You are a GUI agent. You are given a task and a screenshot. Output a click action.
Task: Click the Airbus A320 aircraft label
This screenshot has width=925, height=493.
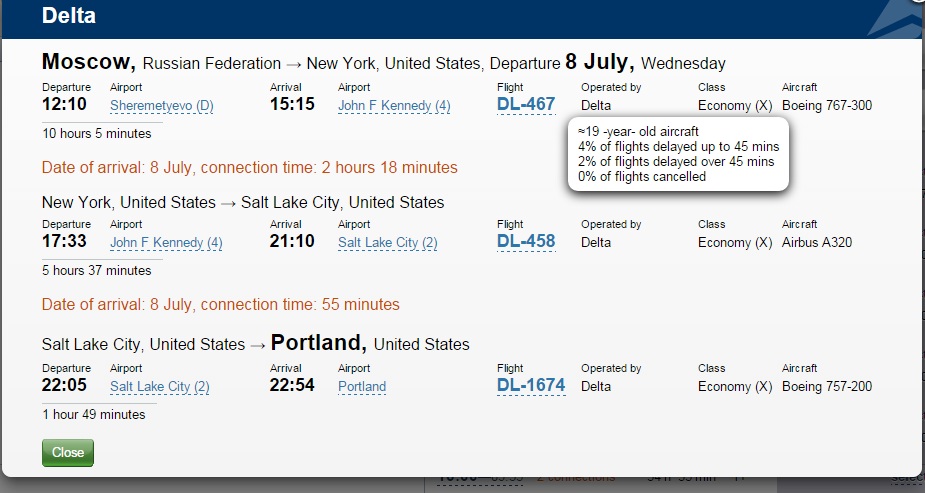817,243
